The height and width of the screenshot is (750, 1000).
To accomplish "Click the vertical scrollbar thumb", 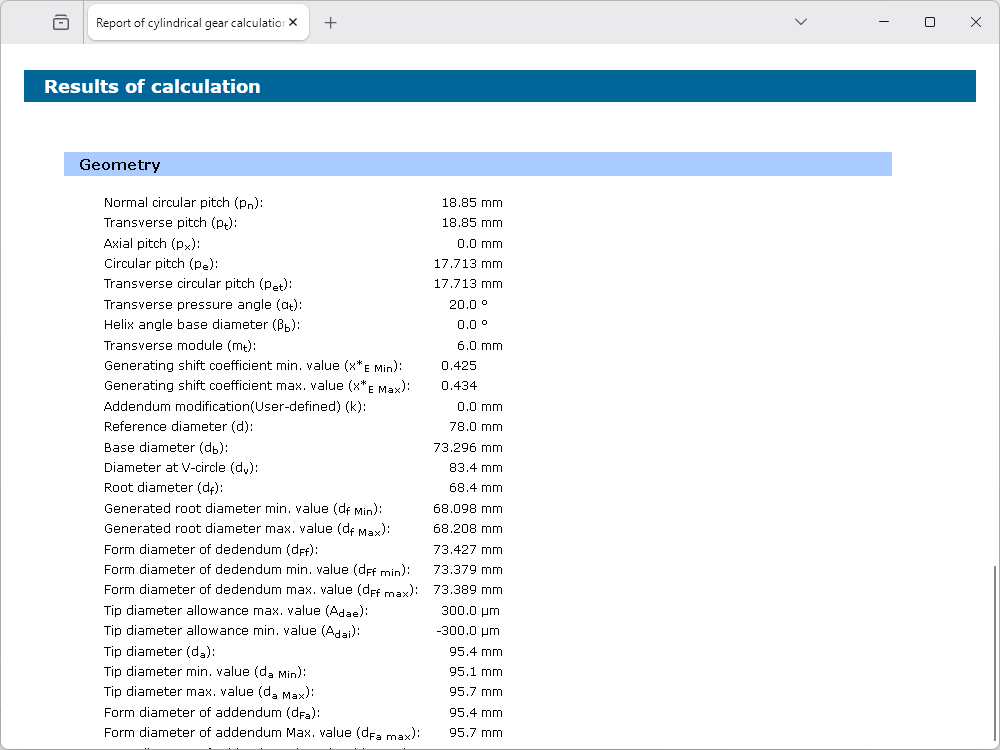I will pos(994,650).
